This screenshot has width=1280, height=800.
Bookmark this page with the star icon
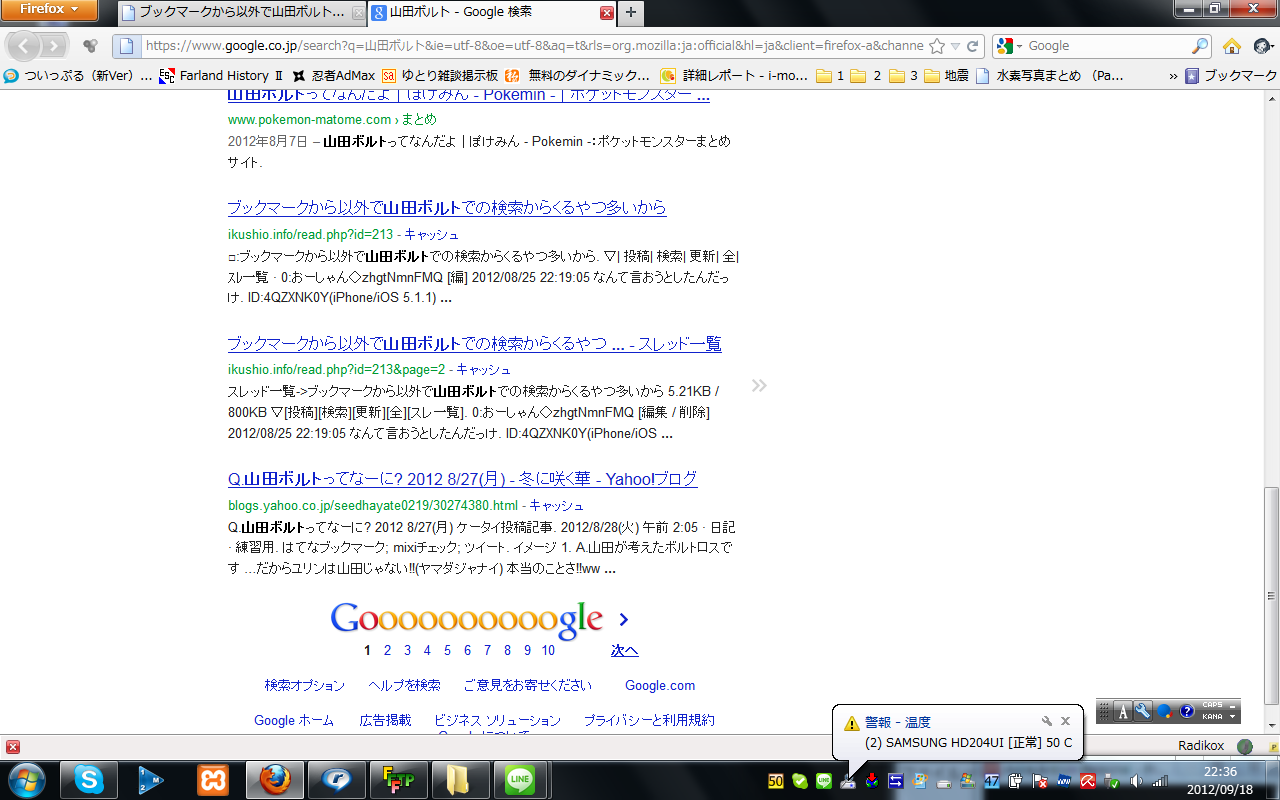point(937,46)
